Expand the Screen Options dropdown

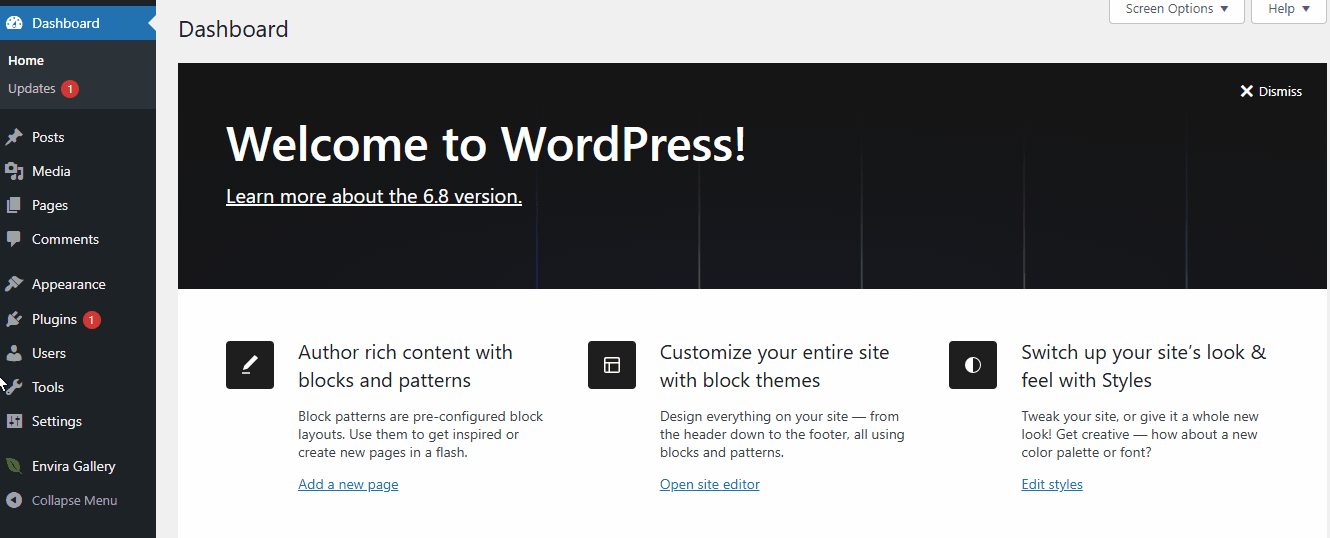click(1176, 9)
